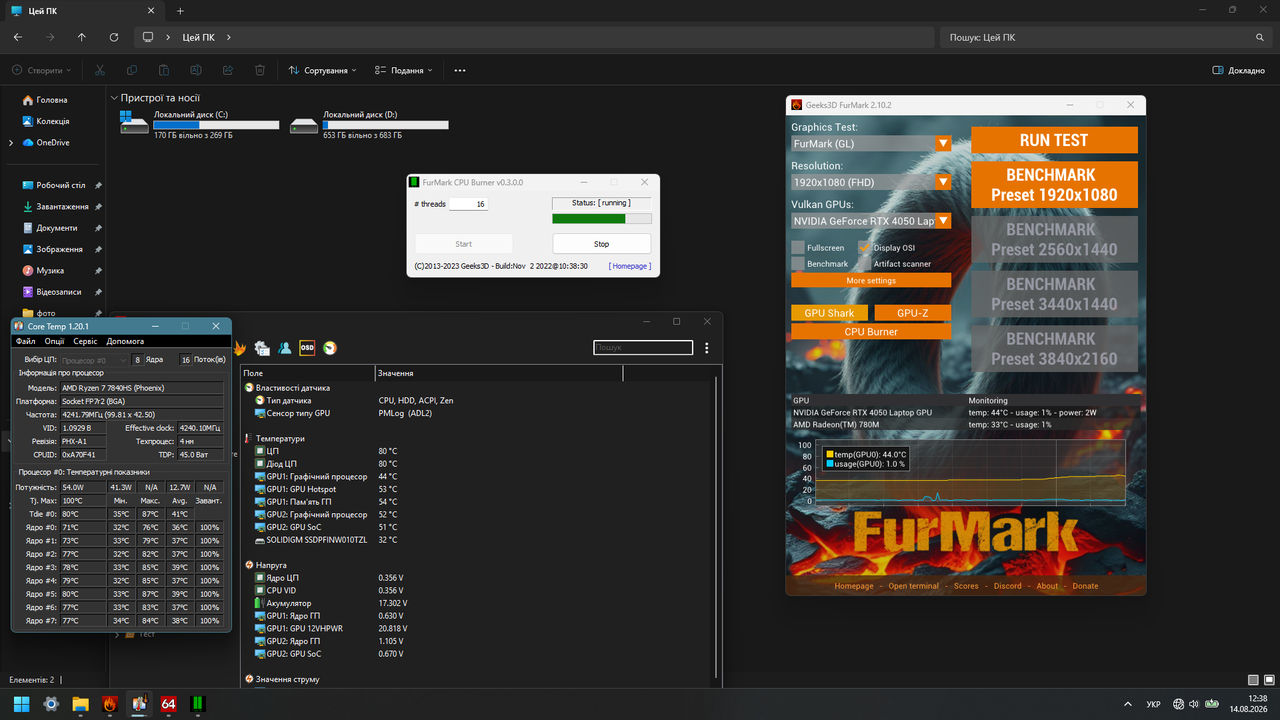Click the flame icon in the HWiNFO-style toolbar
The width and height of the screenshot is (1280, 720).
(240, 348)
